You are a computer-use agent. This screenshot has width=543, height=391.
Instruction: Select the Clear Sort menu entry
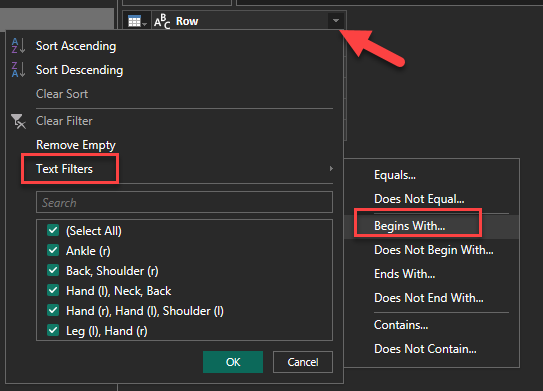click(x=62, y=94)
